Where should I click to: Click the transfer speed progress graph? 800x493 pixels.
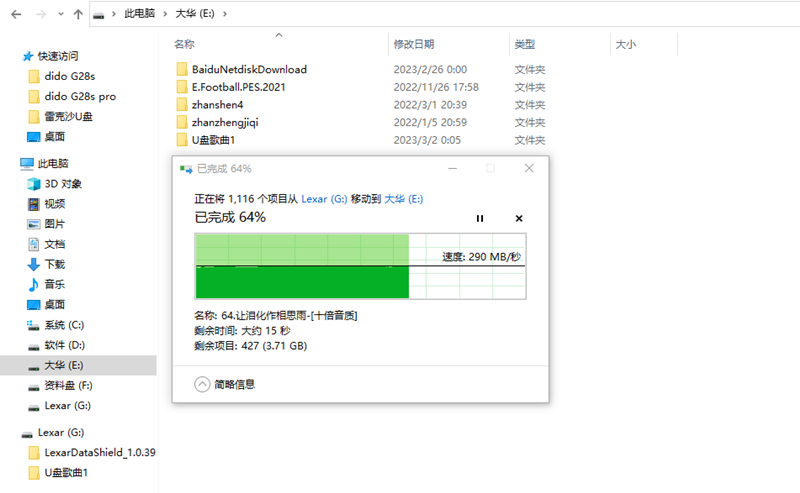click(x=358, y=265)
